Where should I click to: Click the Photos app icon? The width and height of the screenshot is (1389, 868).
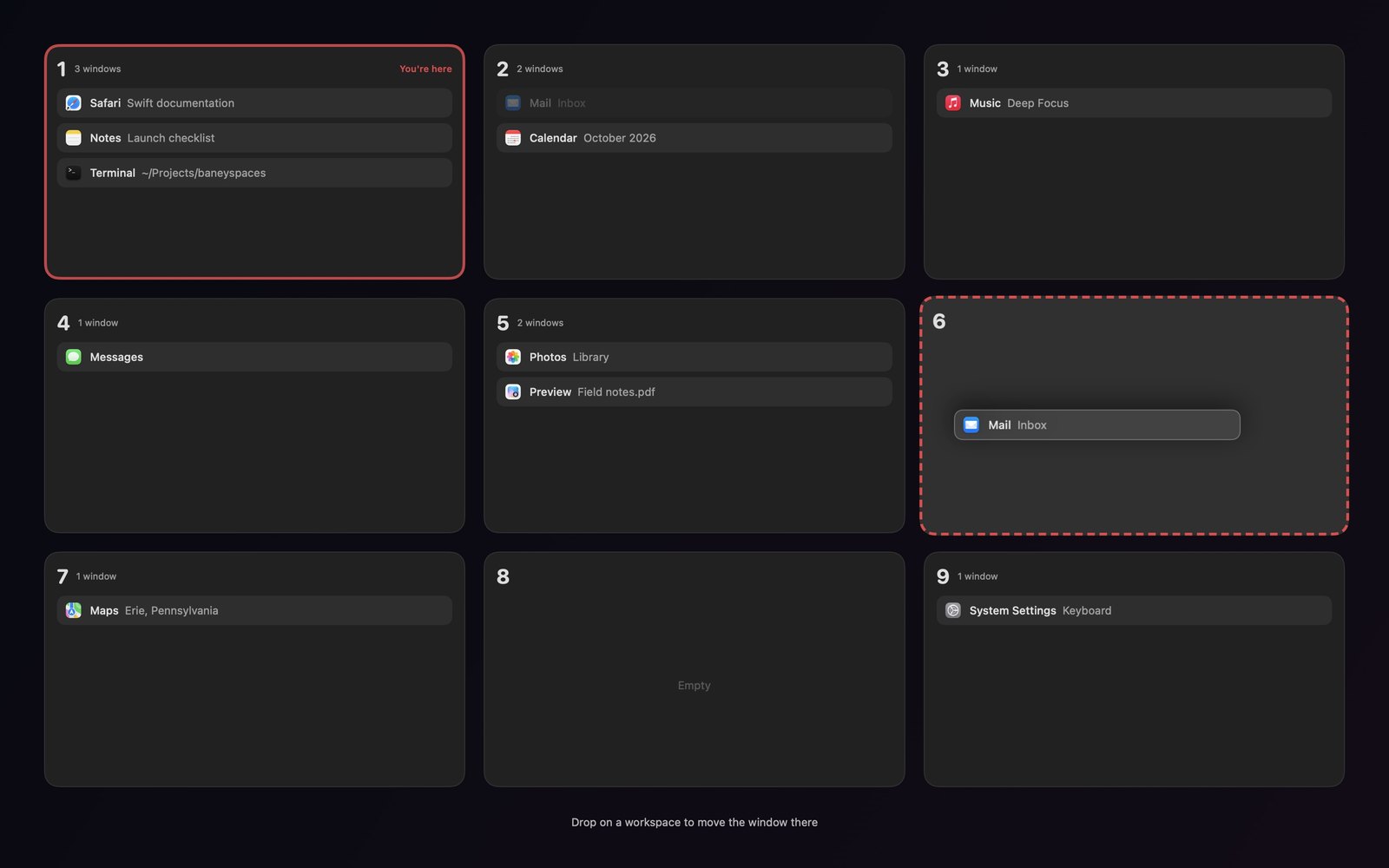pyautogui.click(x=513, y=357)
